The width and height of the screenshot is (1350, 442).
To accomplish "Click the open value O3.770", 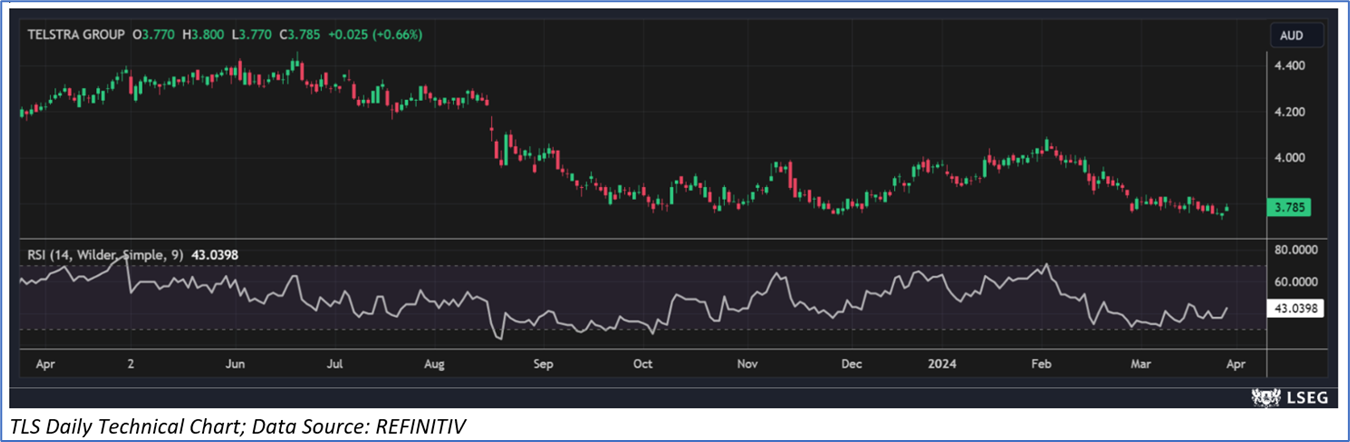I will (153, 34).
